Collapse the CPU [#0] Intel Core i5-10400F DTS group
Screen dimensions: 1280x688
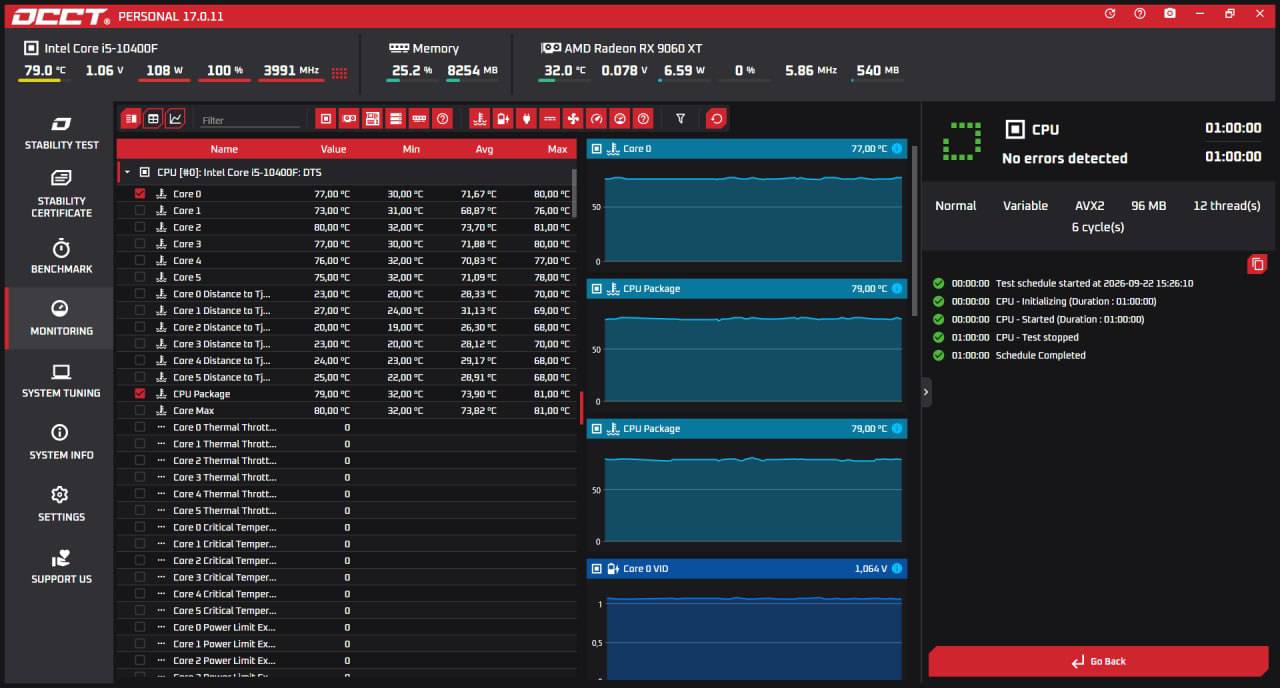coord(127,172)
